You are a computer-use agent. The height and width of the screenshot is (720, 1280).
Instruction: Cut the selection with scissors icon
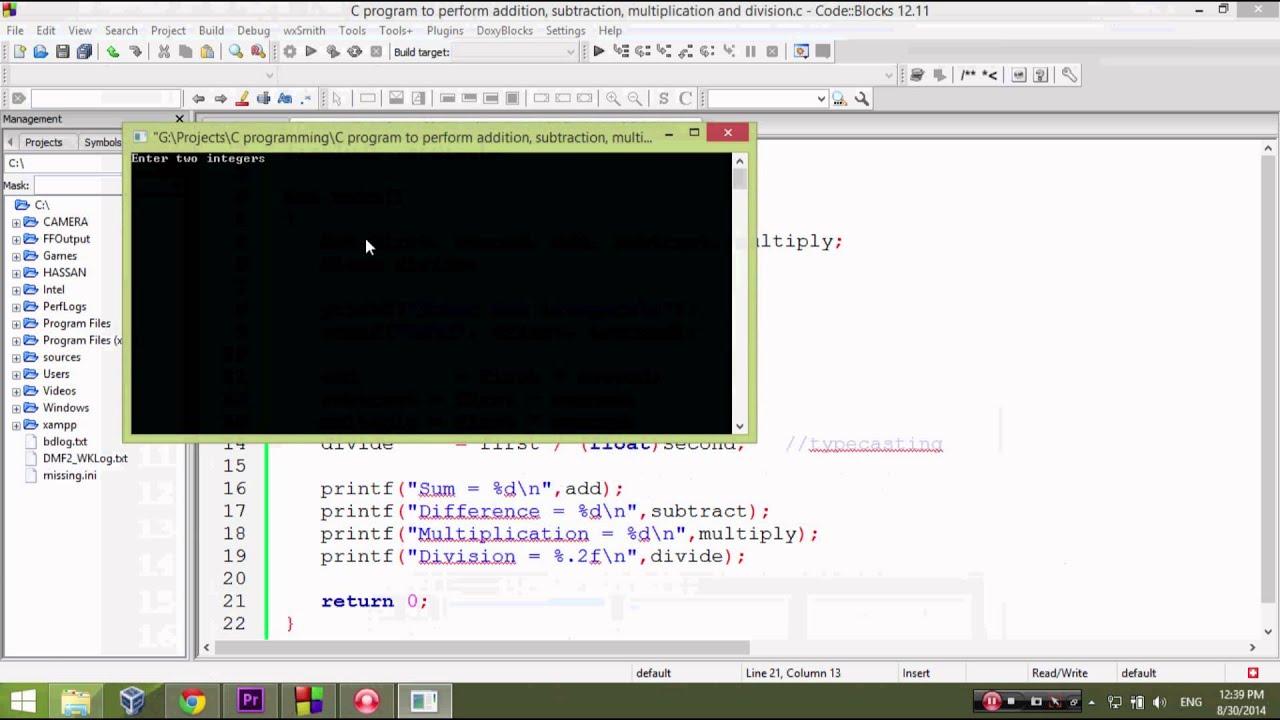[164, 52]
